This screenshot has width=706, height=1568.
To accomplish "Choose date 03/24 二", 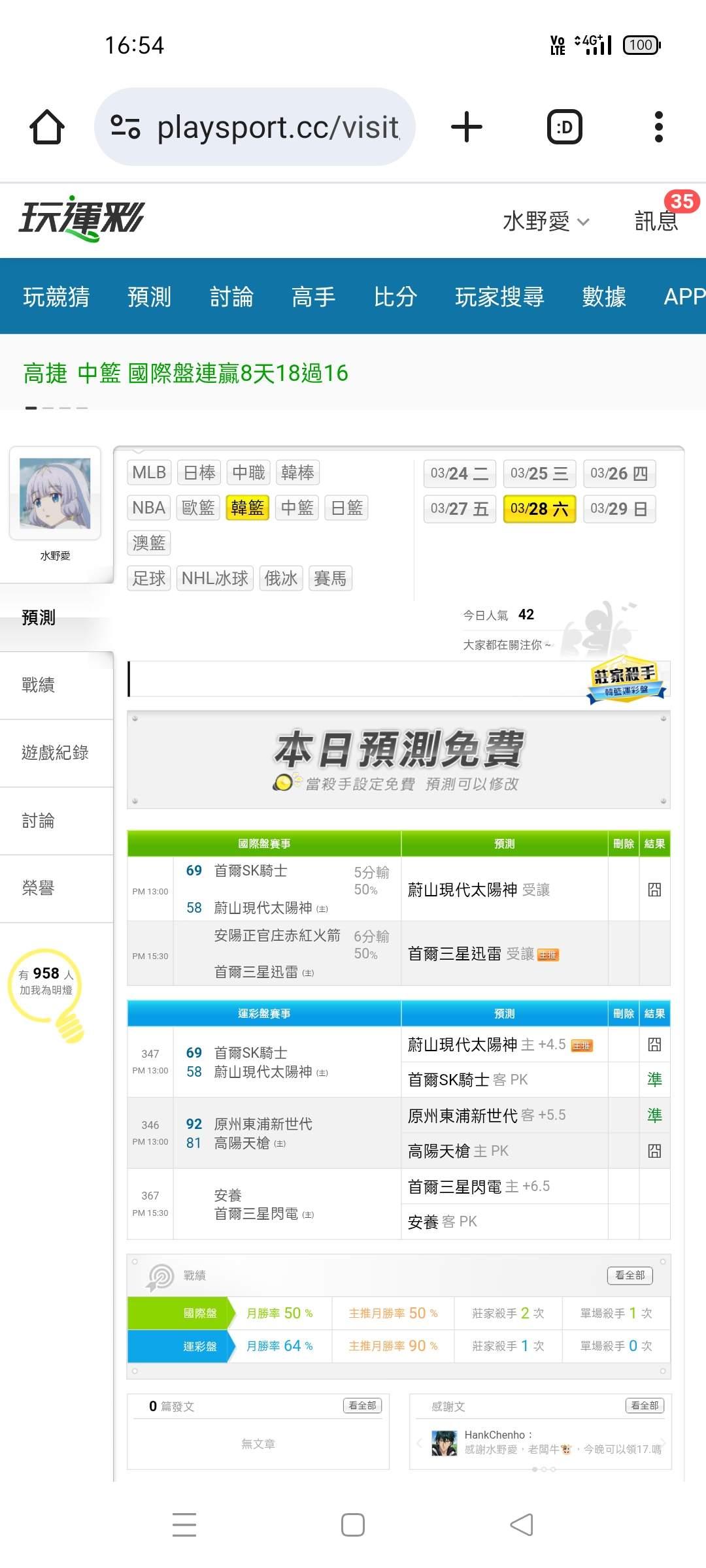I will 460,474.
